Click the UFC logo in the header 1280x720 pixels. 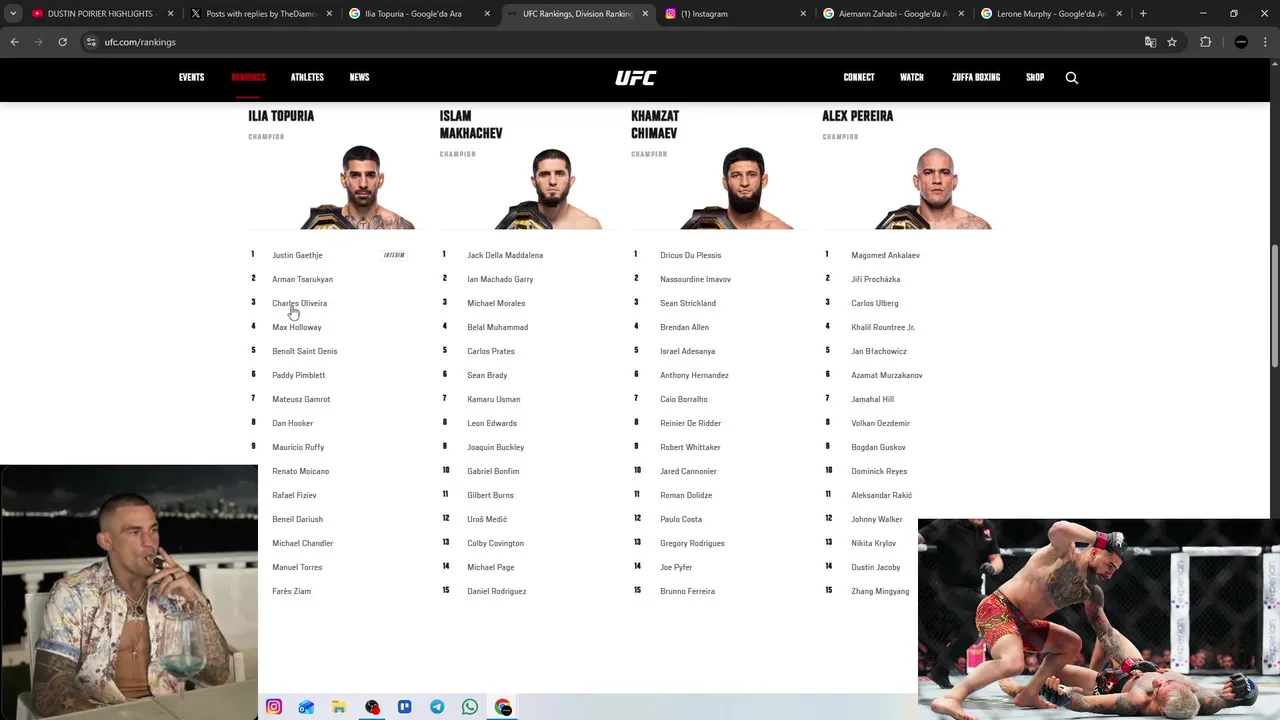pos(635,78)
